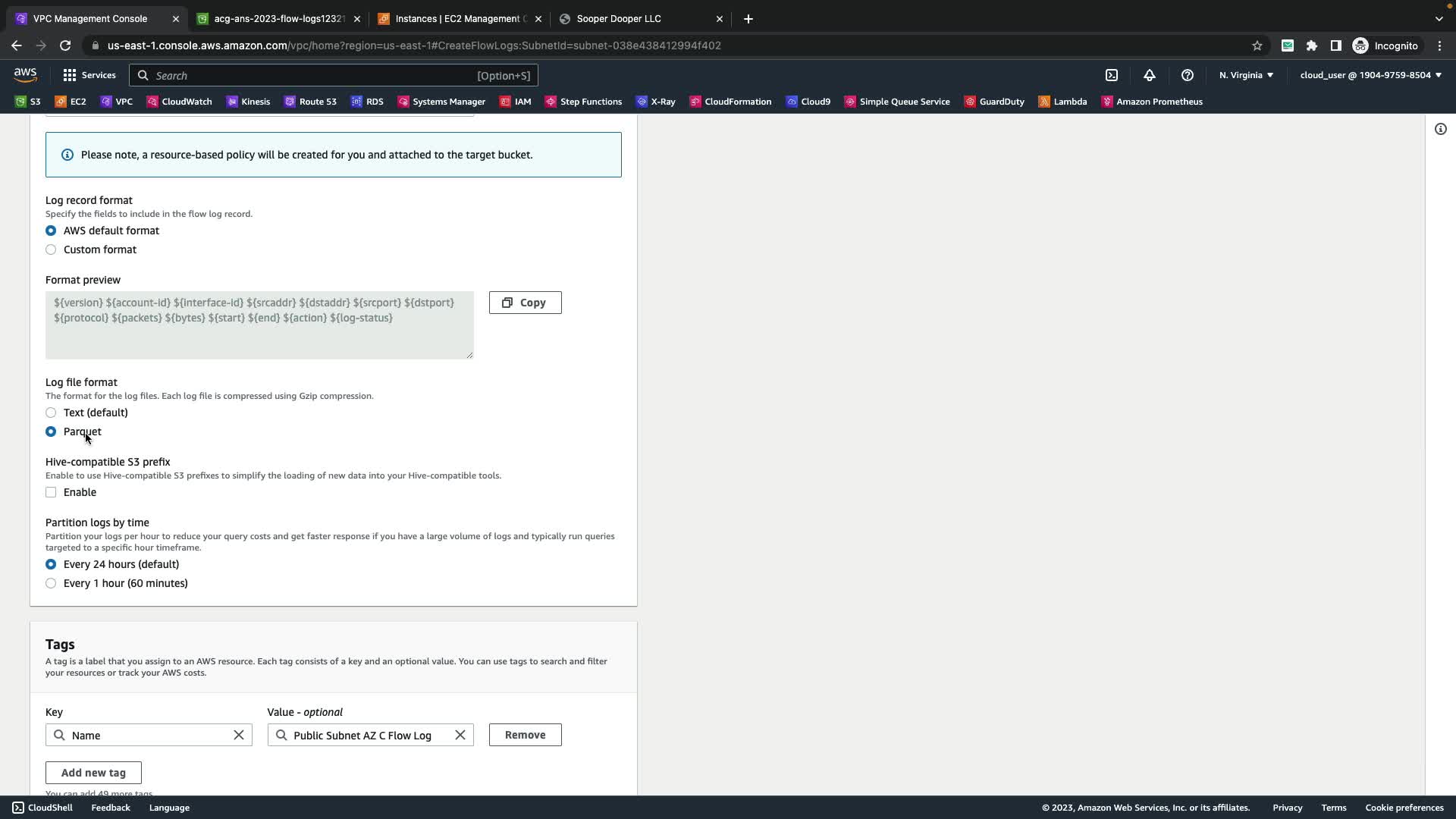1456x819 pixels.
Task: Open the info panel icon at right edge
Action: tap(1440, 129)
